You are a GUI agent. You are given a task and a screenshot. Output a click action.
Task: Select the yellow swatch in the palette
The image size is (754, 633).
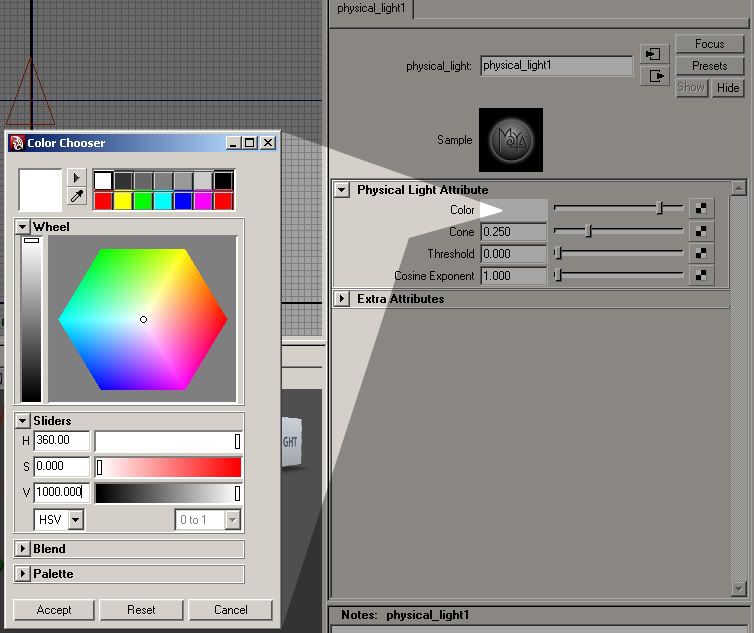tap(123, 201)
